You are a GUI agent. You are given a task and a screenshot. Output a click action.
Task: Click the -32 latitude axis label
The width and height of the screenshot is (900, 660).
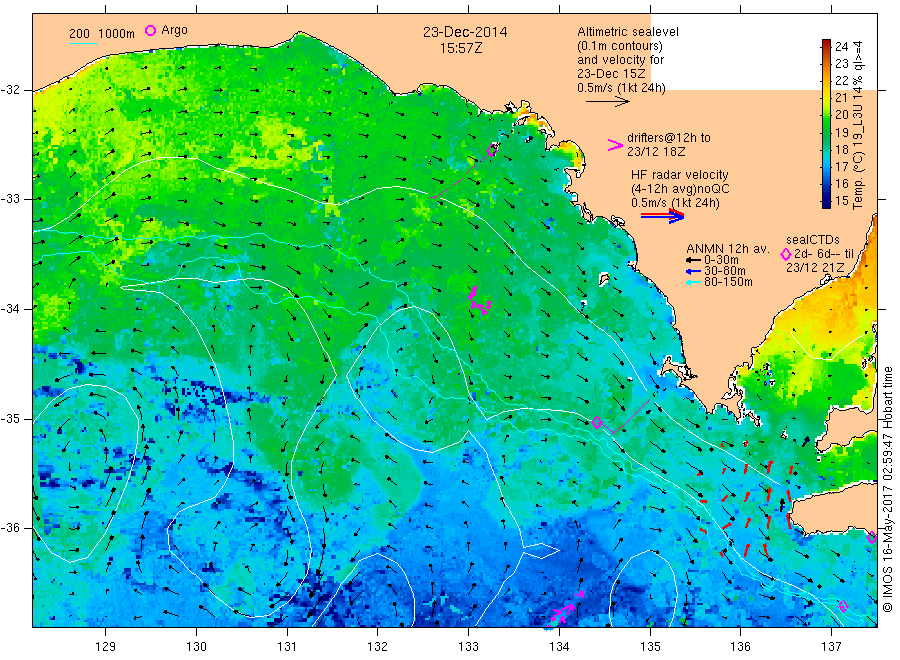[10, 90]
